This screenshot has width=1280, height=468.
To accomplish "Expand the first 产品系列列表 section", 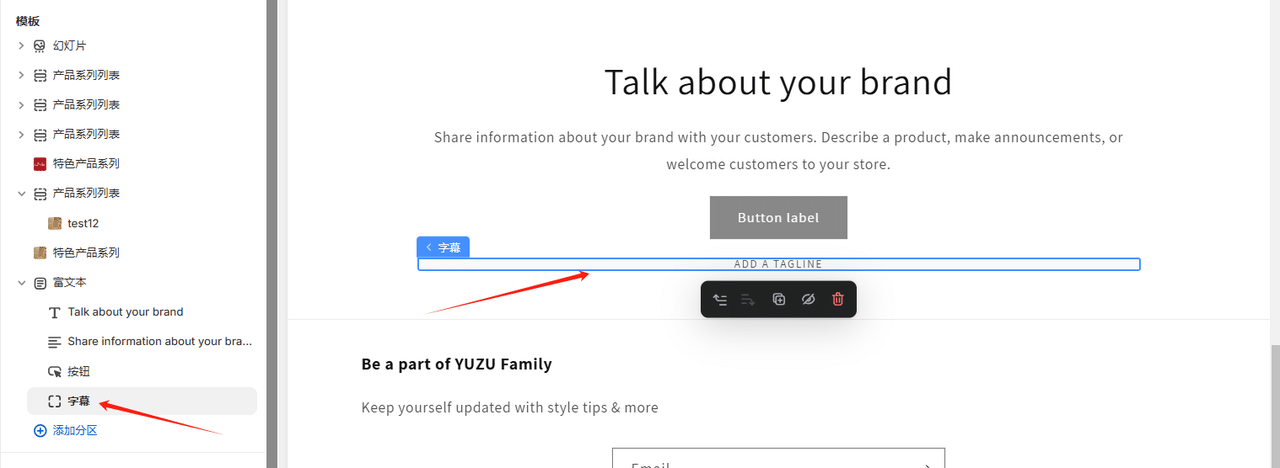I will tap(21, 75).
